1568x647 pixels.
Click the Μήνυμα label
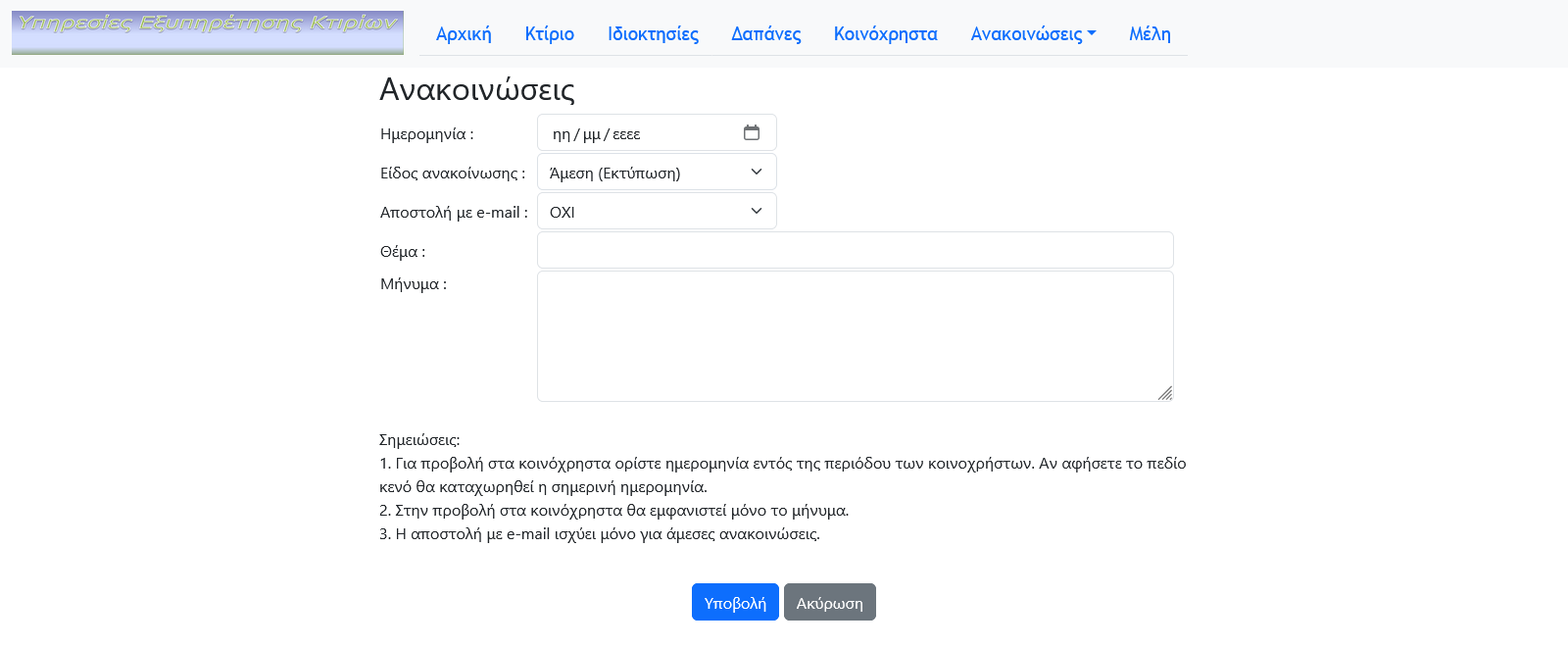414,283
